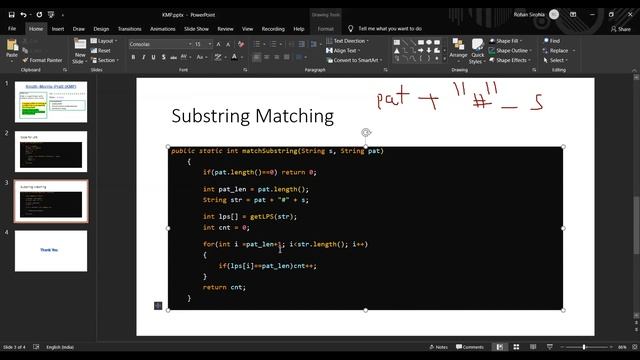Screen dimensions: 640x360
Task: Switch to the Transitions tab
Action: point(129,29)
